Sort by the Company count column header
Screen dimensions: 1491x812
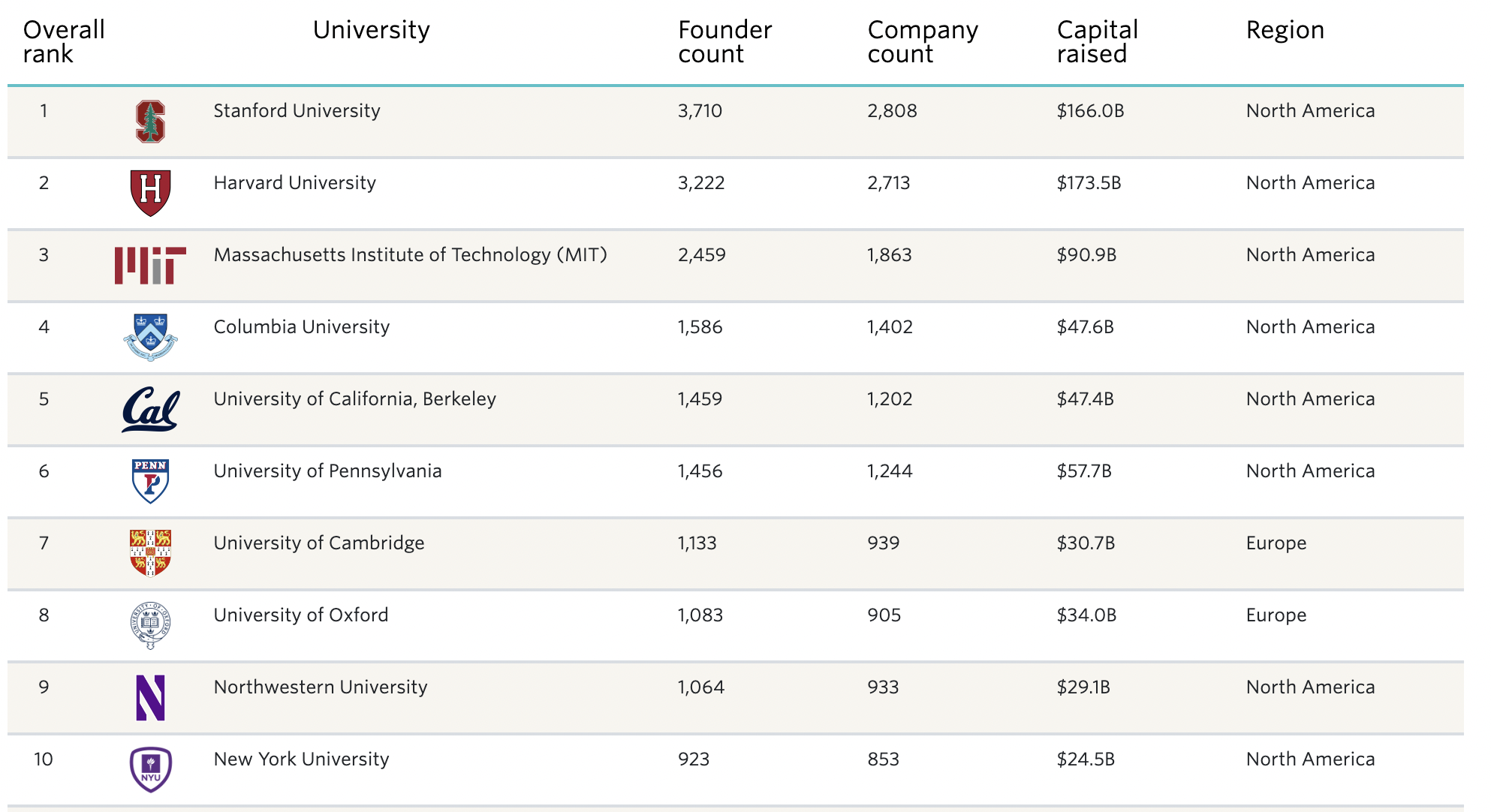pos(923,42)
